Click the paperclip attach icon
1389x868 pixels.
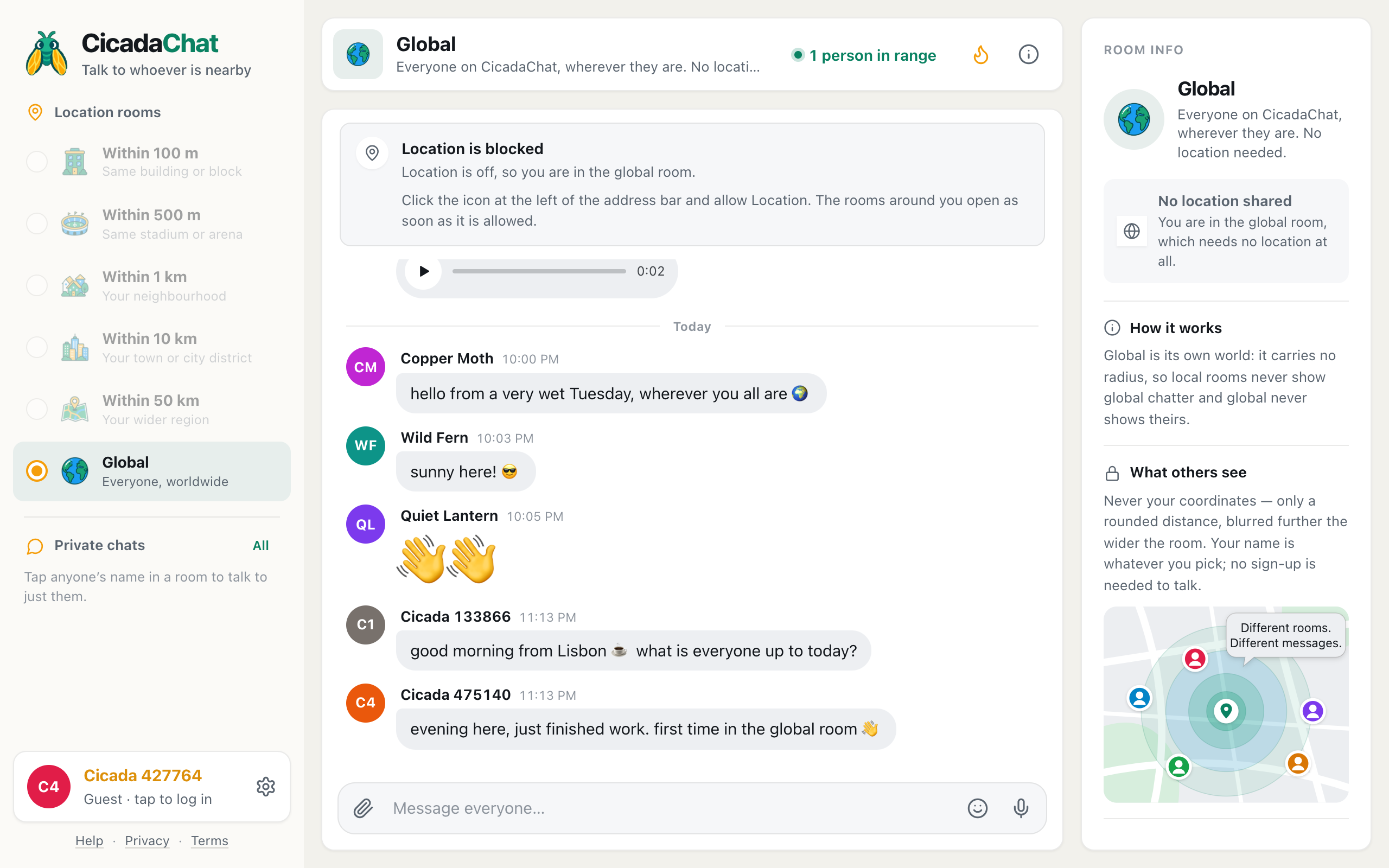click(x=364, y=808)
